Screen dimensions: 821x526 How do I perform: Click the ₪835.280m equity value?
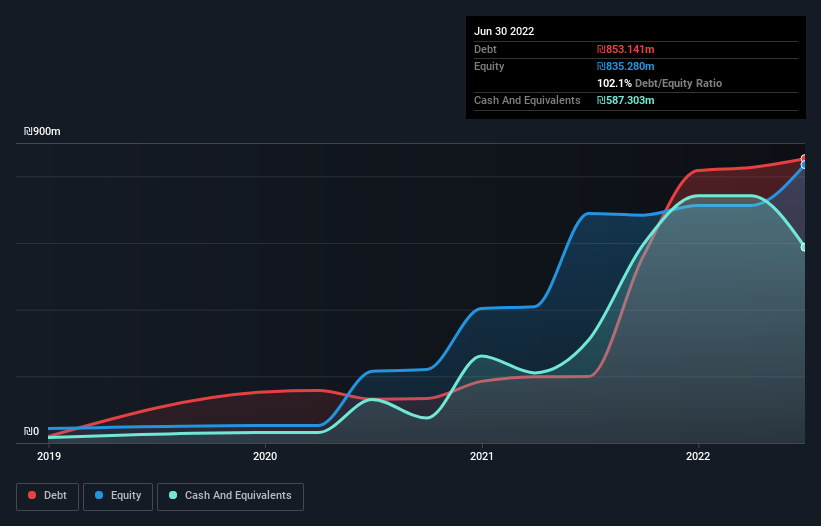626,66
